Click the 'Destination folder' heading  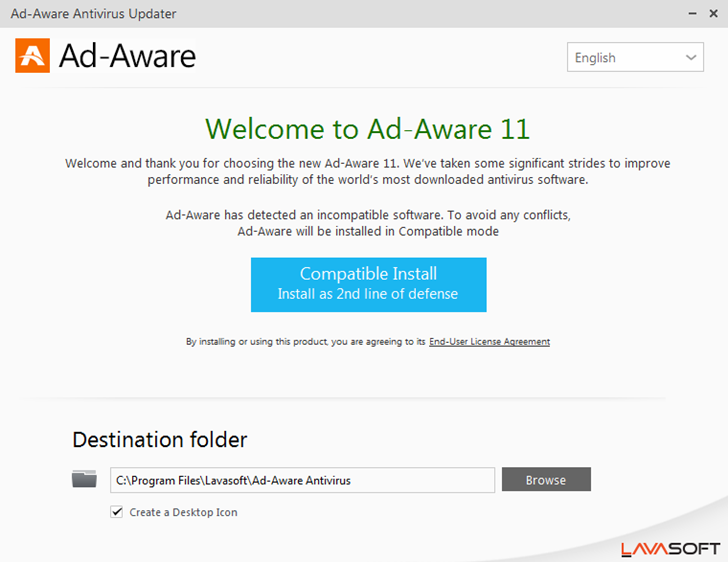coord(160,439)
